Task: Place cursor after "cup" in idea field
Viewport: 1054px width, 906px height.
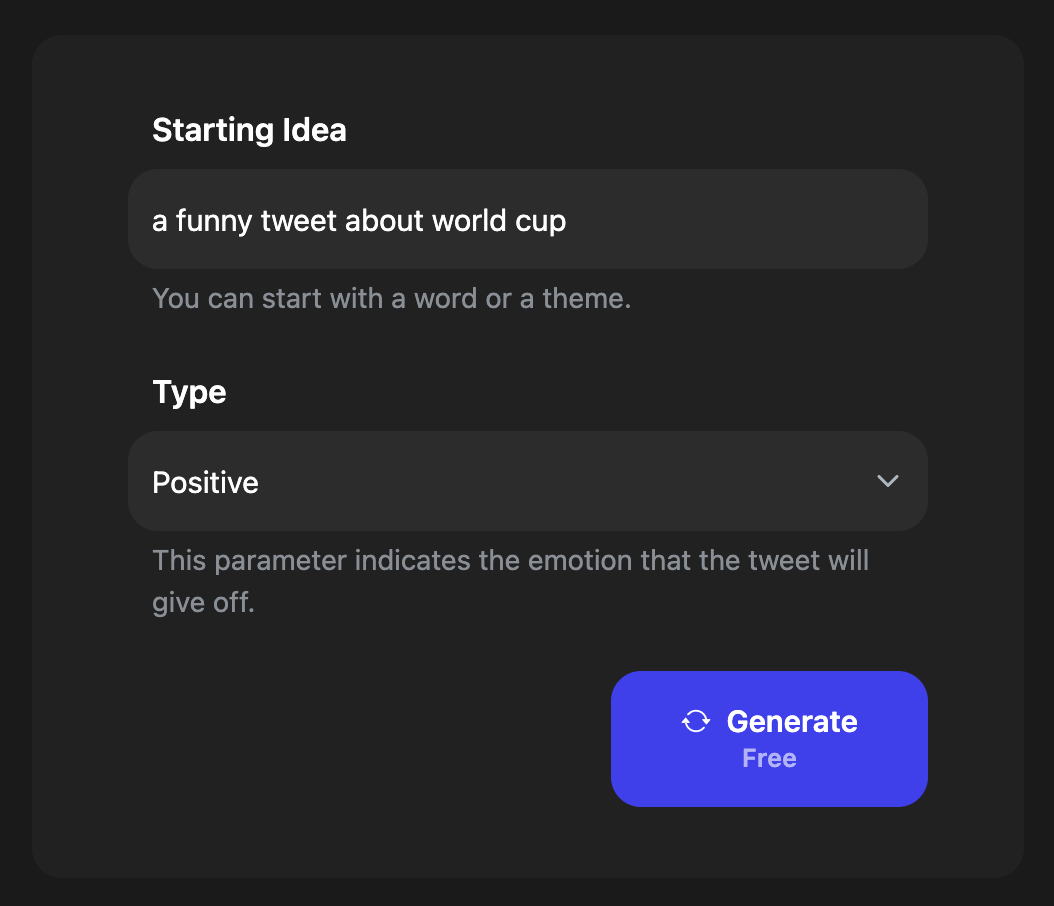Action: point(569,220)
